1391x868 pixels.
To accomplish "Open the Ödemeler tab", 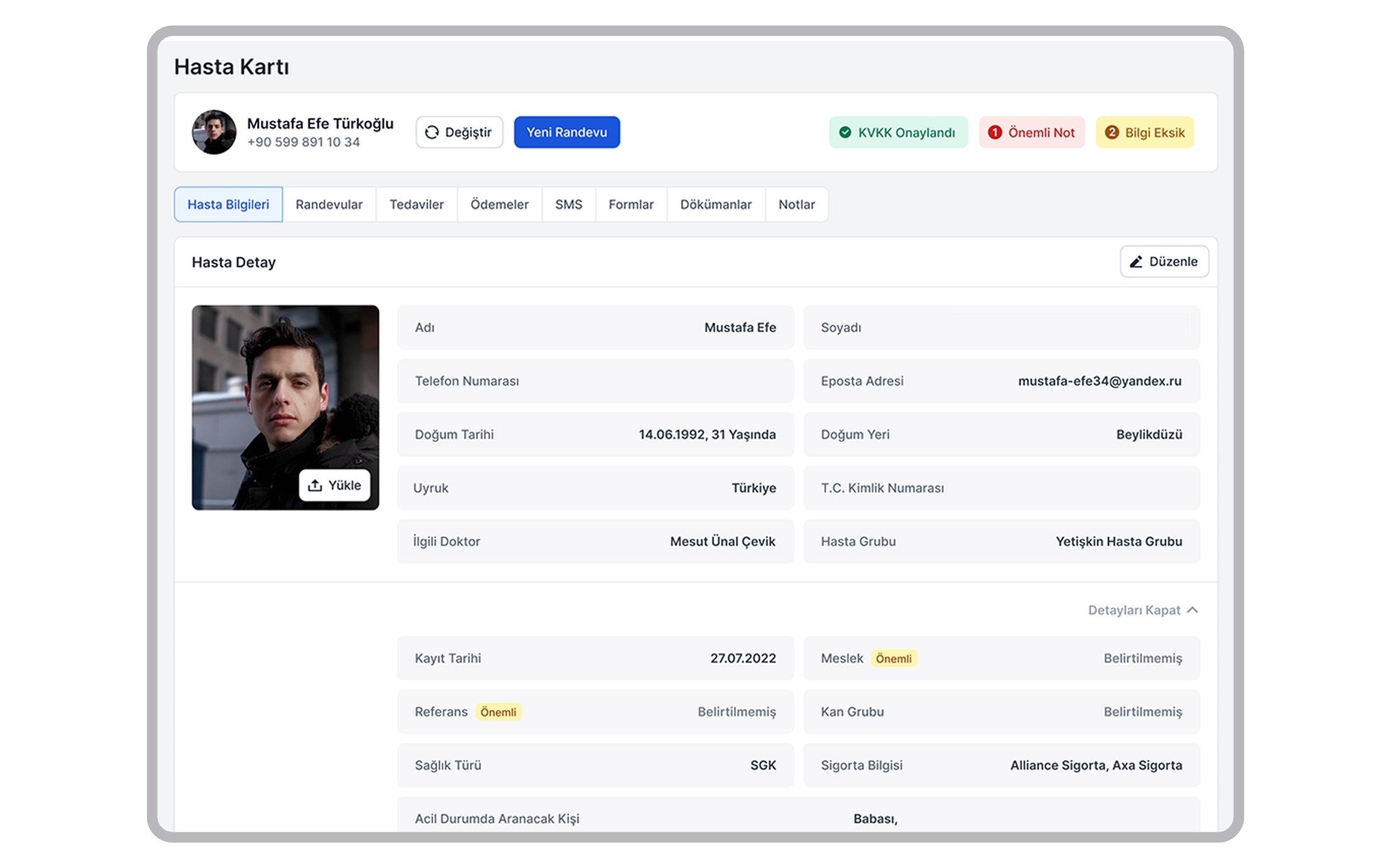I will point(499,204).
